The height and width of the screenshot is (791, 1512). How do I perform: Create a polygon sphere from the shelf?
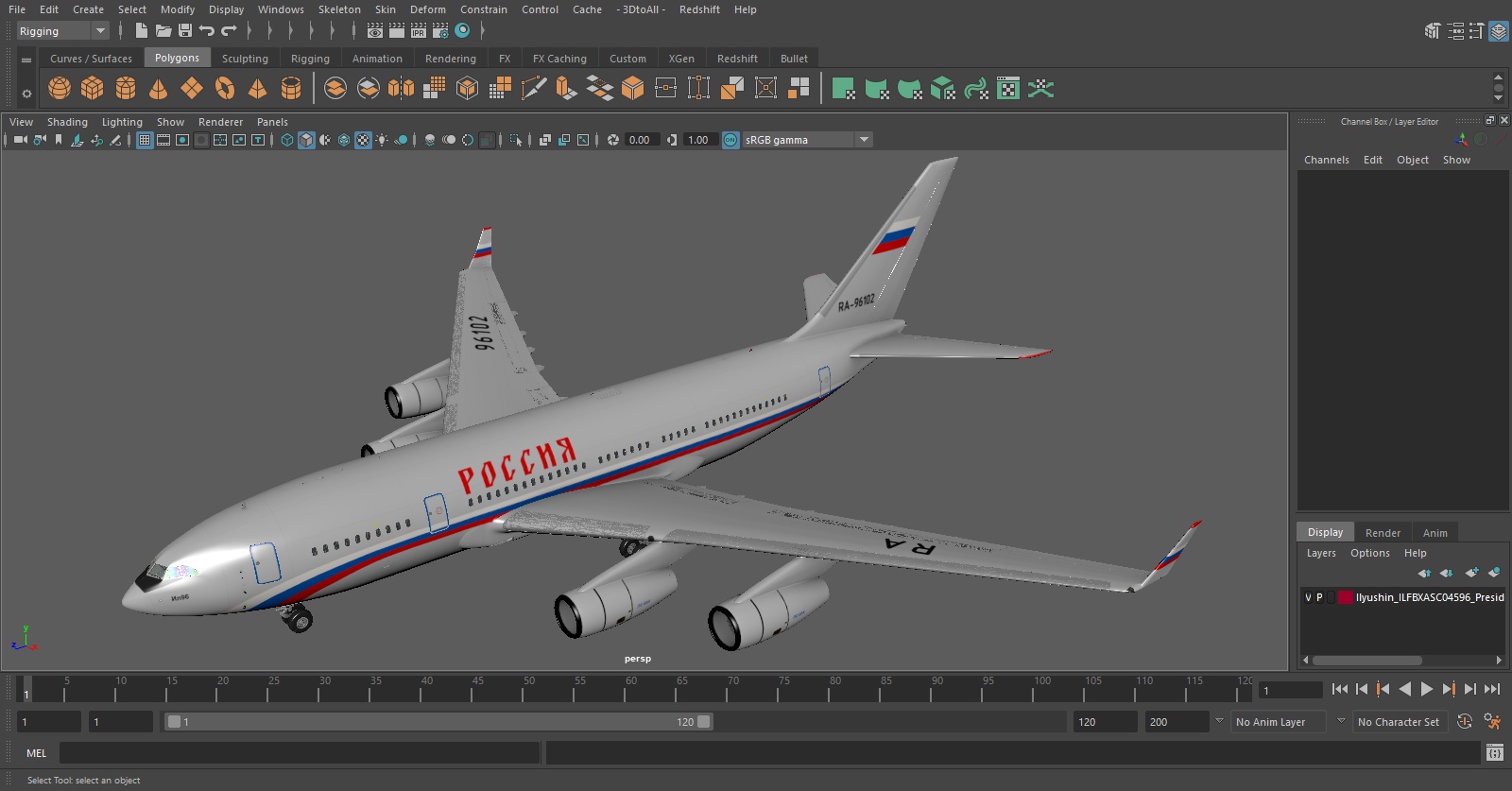click(60, 89)
